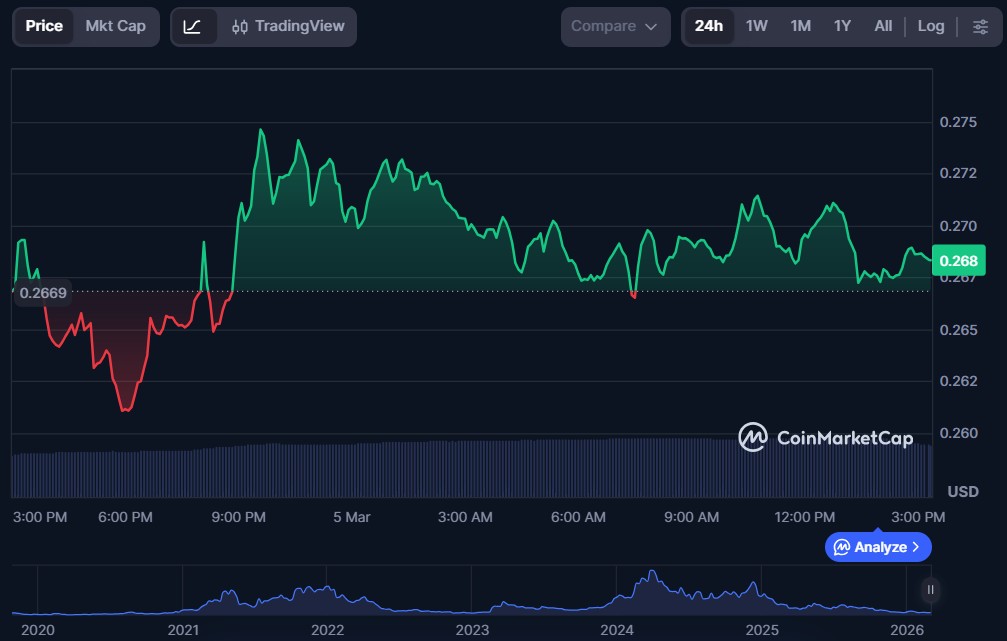Open chart settings sliders icon
The image size is (1007, 641).
980,27
